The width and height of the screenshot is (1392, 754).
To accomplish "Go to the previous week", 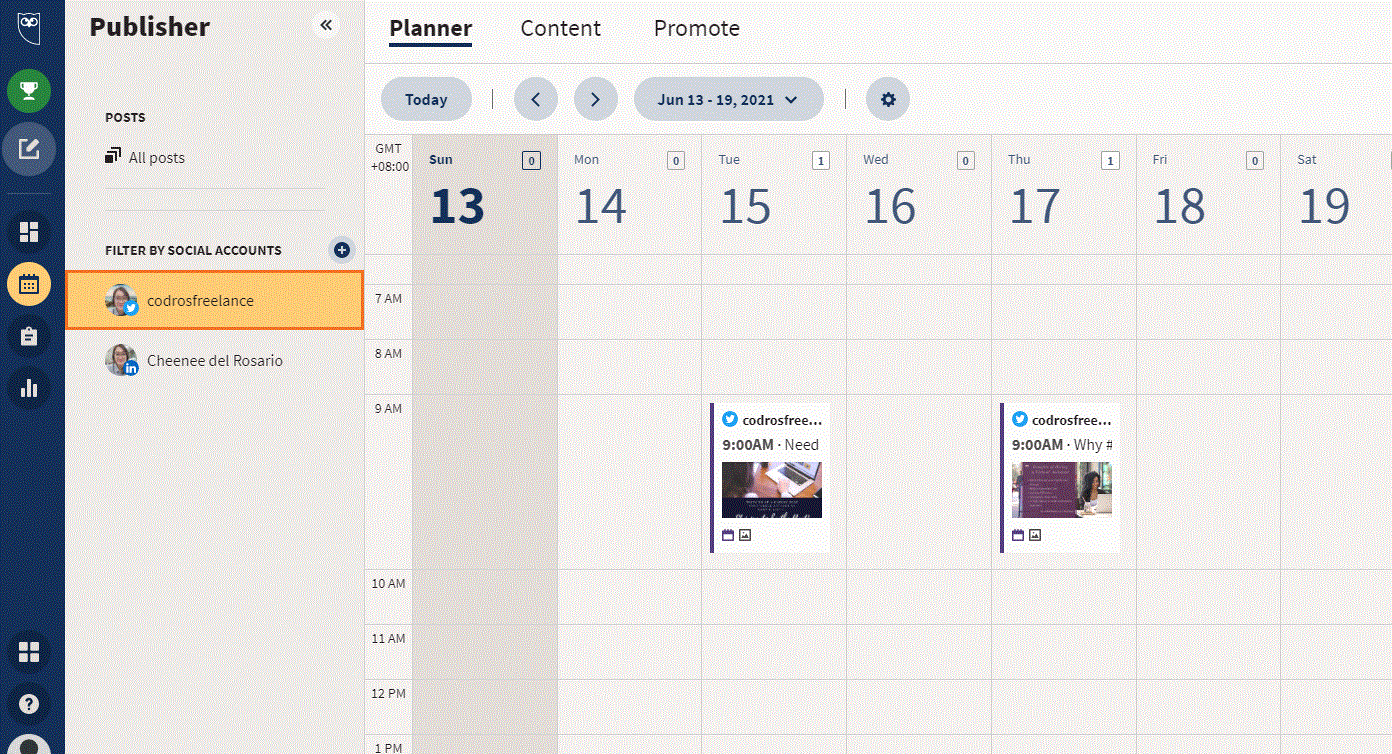I will pyautogui.click(x=536, y=99).
